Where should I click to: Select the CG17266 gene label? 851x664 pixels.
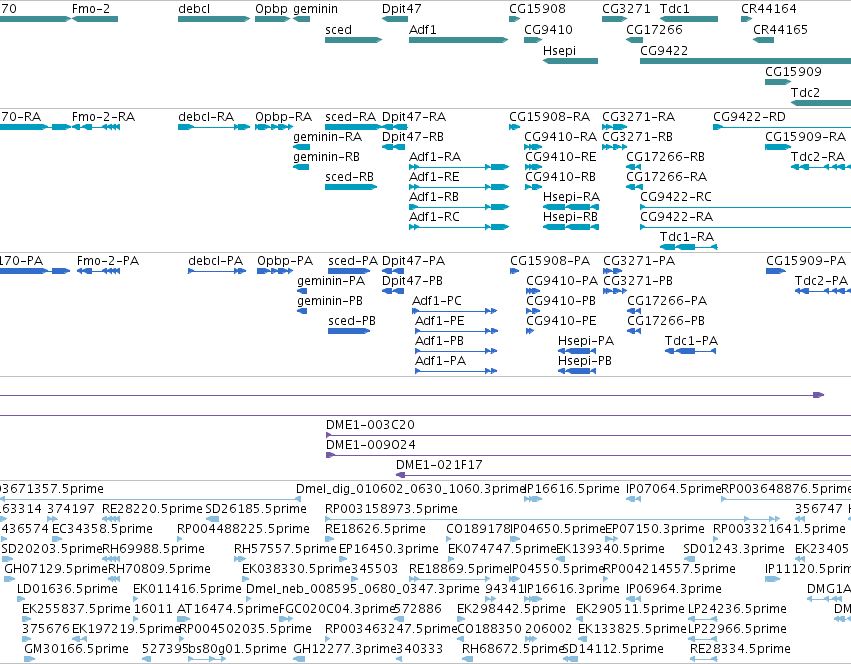[x=655, y=30]
